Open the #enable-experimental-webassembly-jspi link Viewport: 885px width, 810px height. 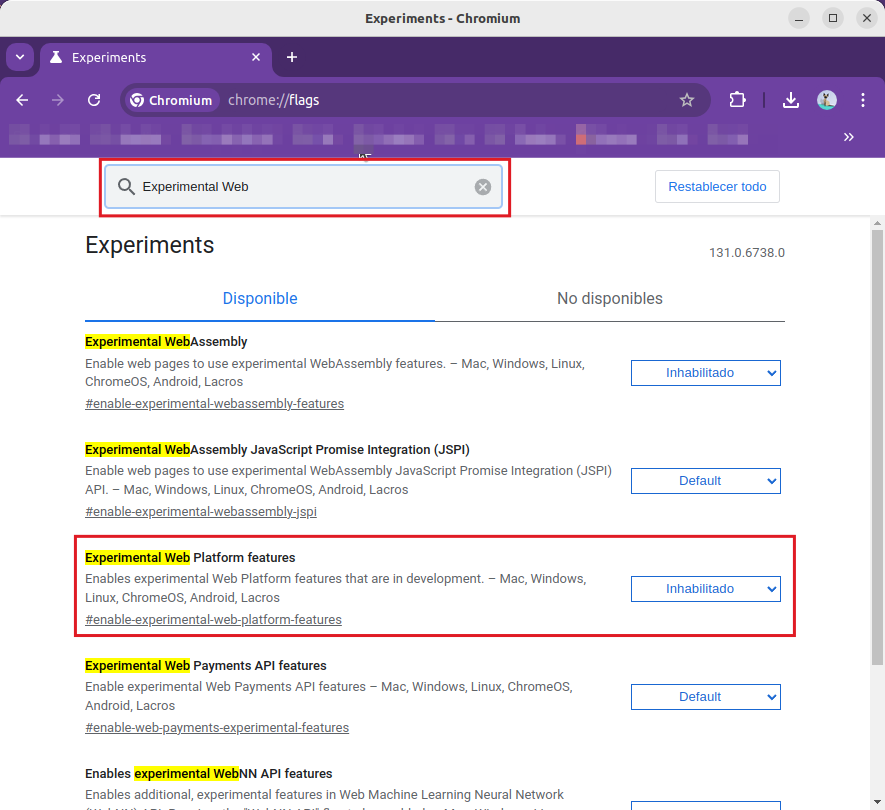click(201, 512)
